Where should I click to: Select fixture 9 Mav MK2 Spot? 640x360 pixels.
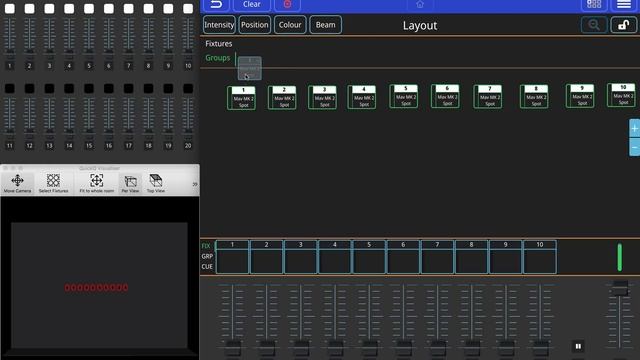pos(580,96)
